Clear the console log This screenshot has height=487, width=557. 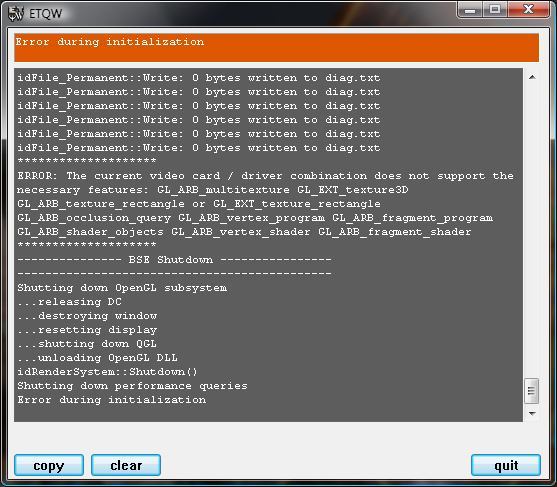(126, 465)
